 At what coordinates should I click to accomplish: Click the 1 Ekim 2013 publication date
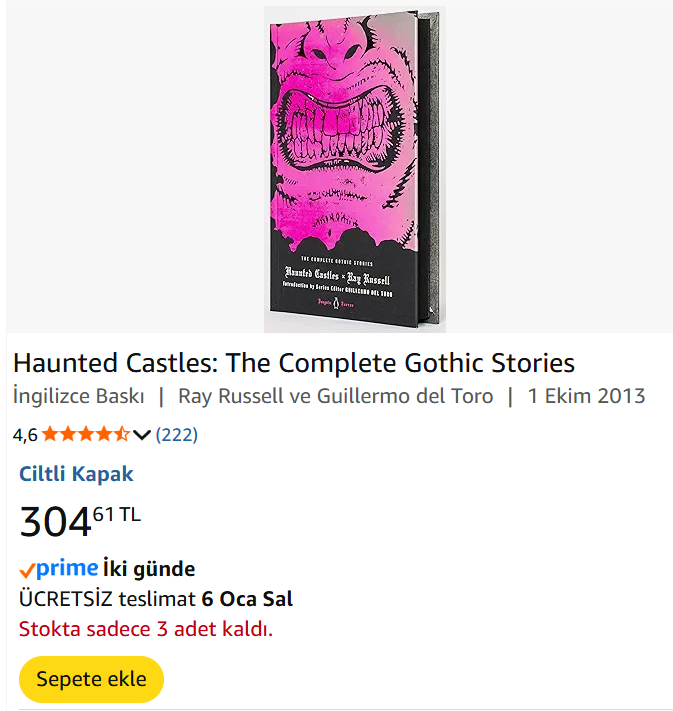pyautogui.click(x=586, y=396)
